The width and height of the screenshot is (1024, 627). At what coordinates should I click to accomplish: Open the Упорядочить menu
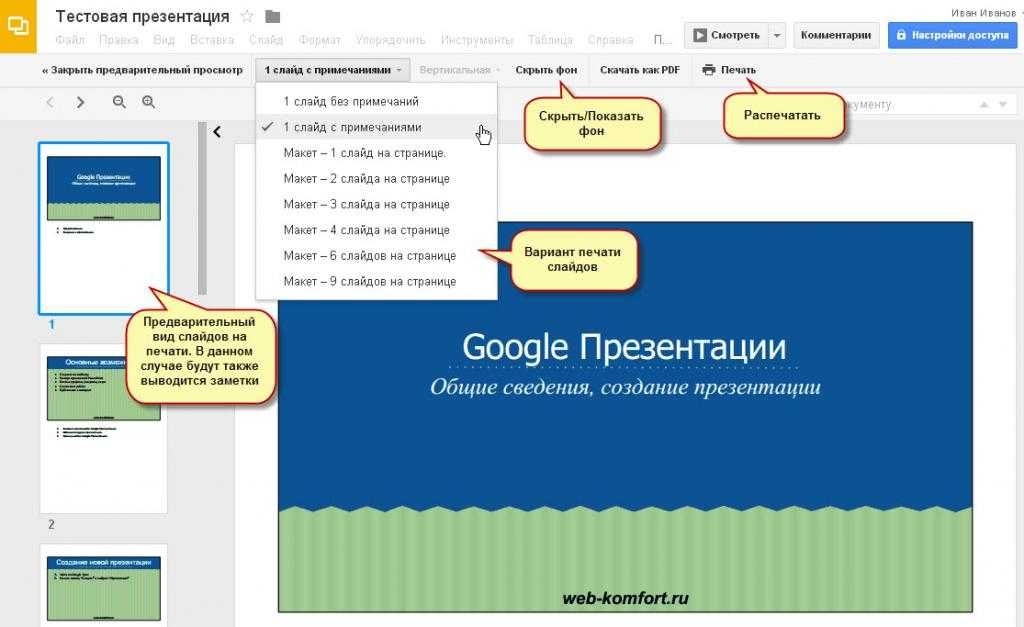(x=390, y=40)
